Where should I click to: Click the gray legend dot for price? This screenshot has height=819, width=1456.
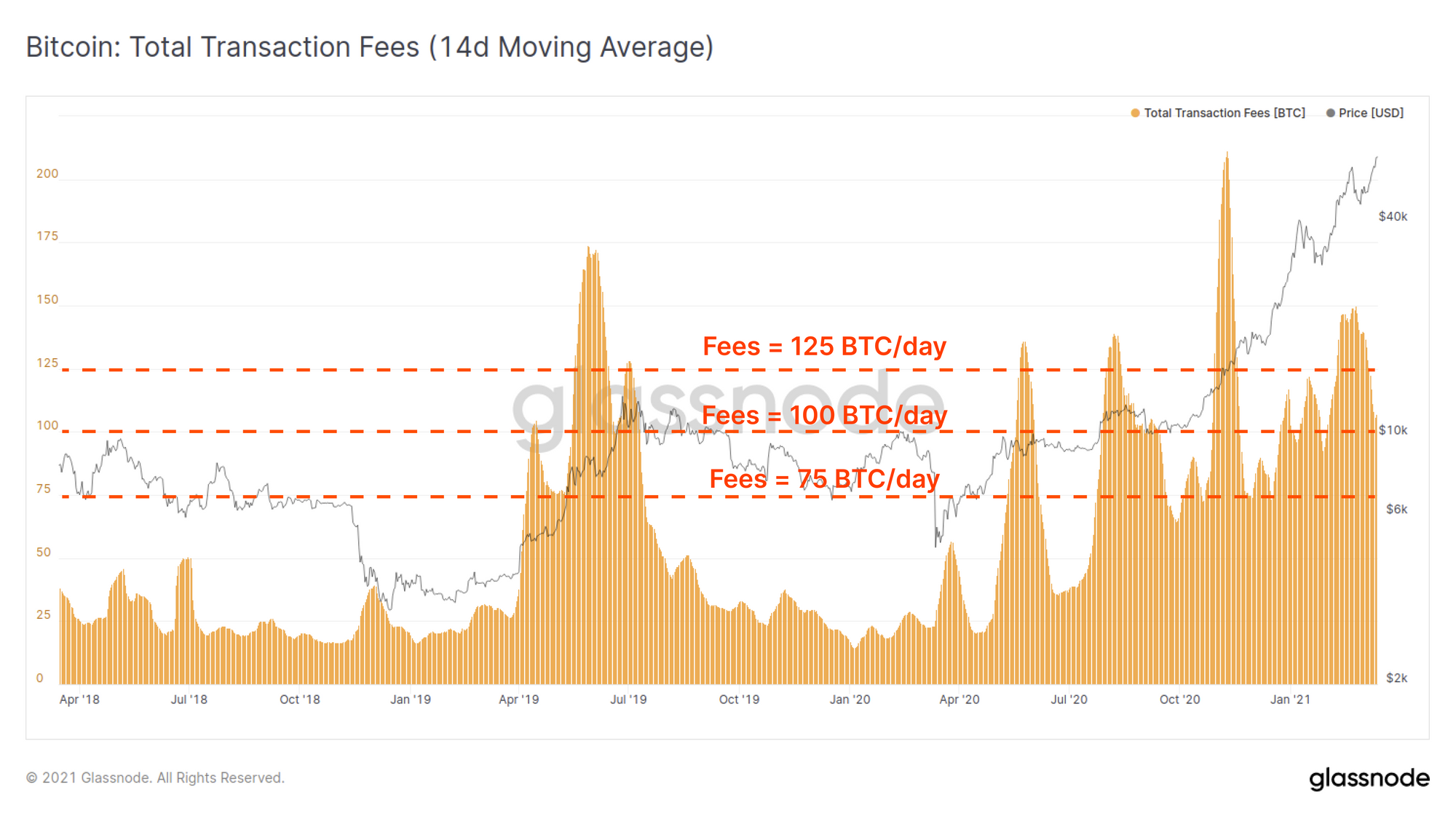[1330, 113]
